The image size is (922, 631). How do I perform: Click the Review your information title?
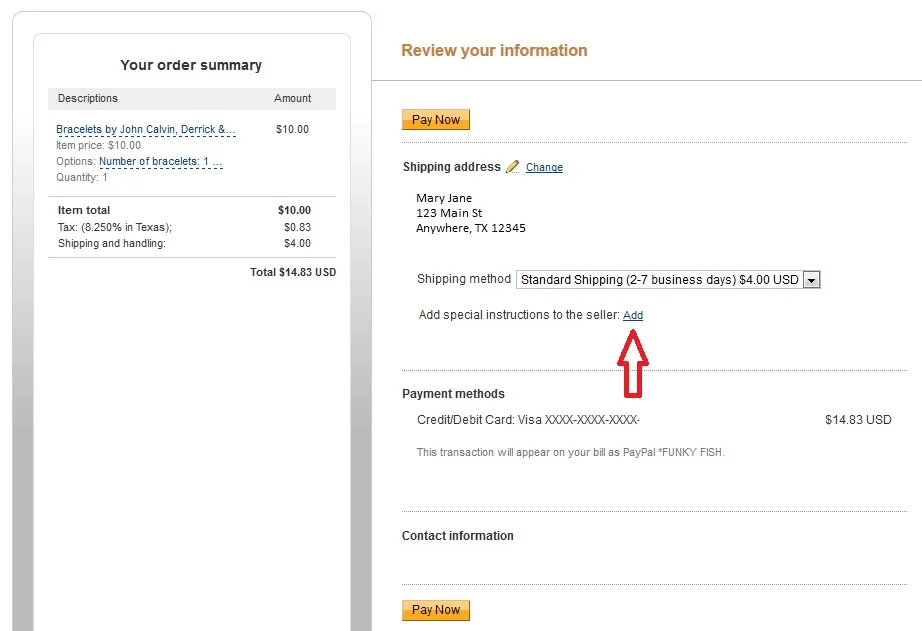[495, 51]
